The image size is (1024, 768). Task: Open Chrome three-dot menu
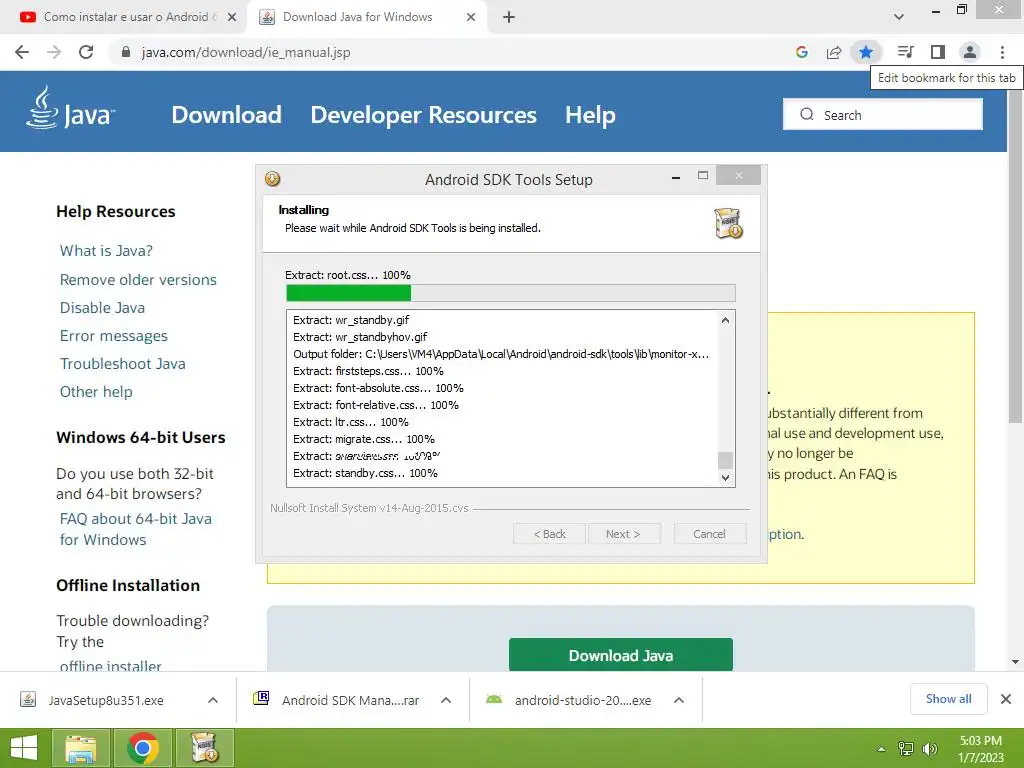coord(1002,52)
